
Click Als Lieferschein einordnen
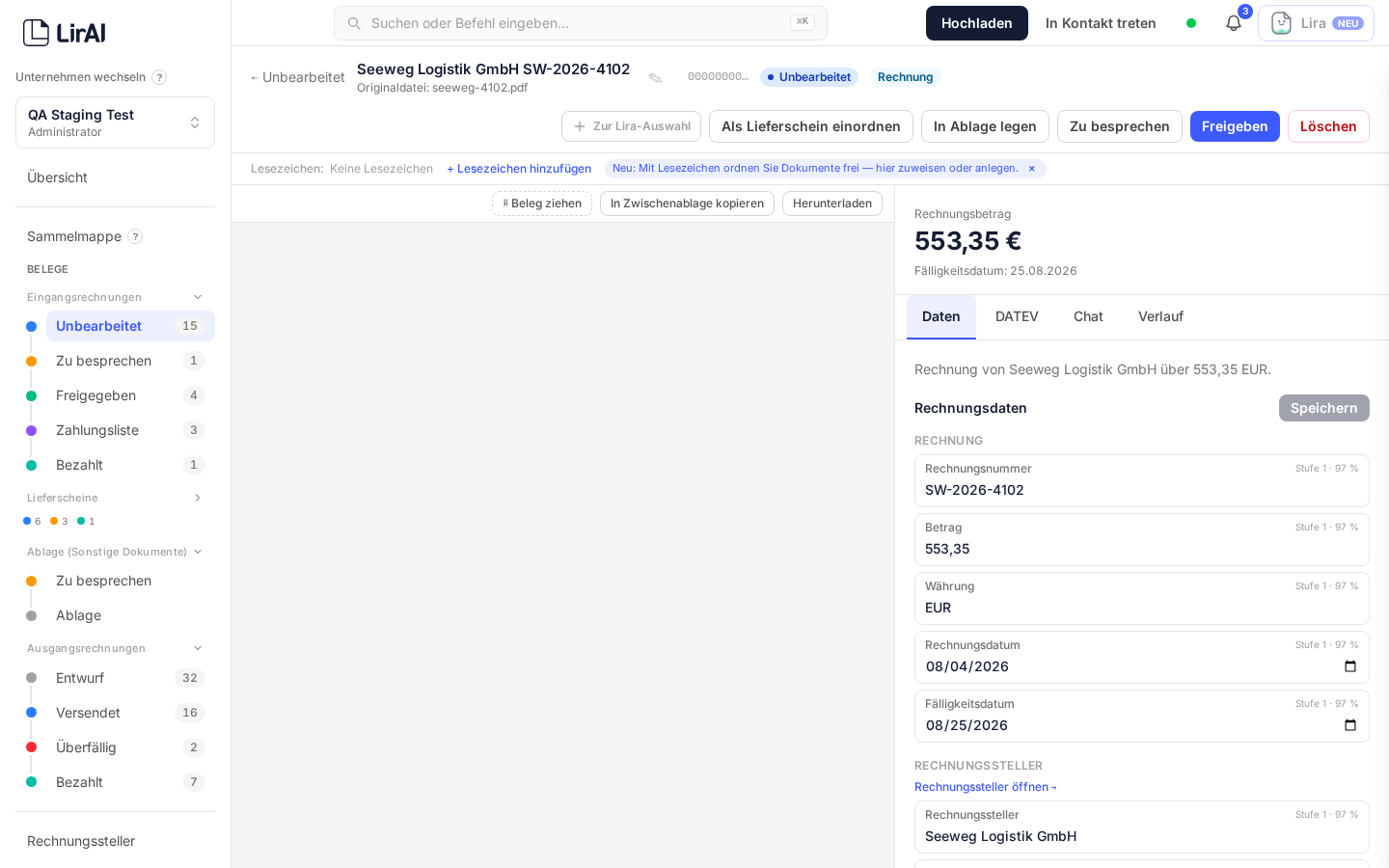(x=811, y=126)
